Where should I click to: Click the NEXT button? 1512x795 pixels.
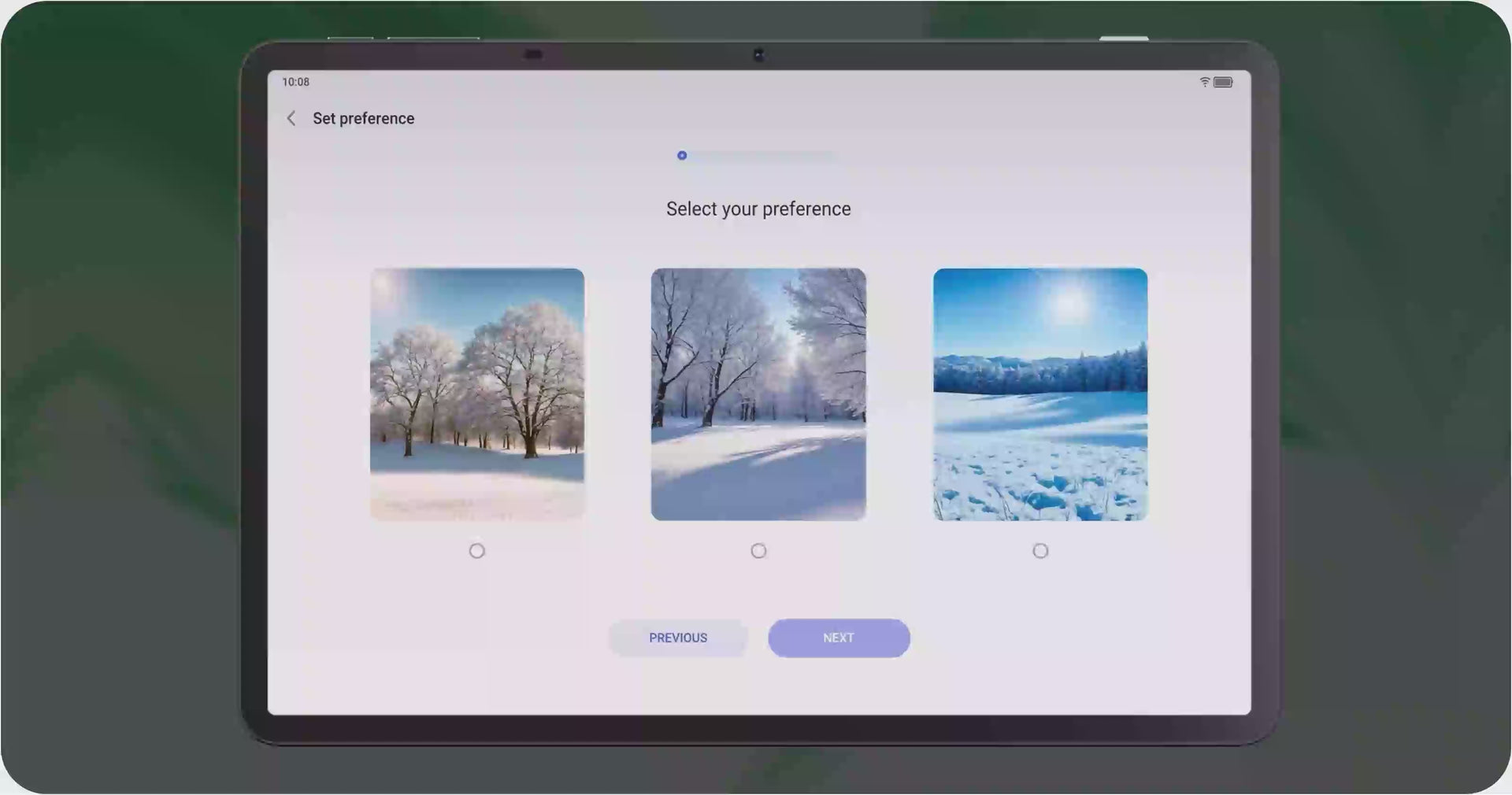tap(839, 638)
